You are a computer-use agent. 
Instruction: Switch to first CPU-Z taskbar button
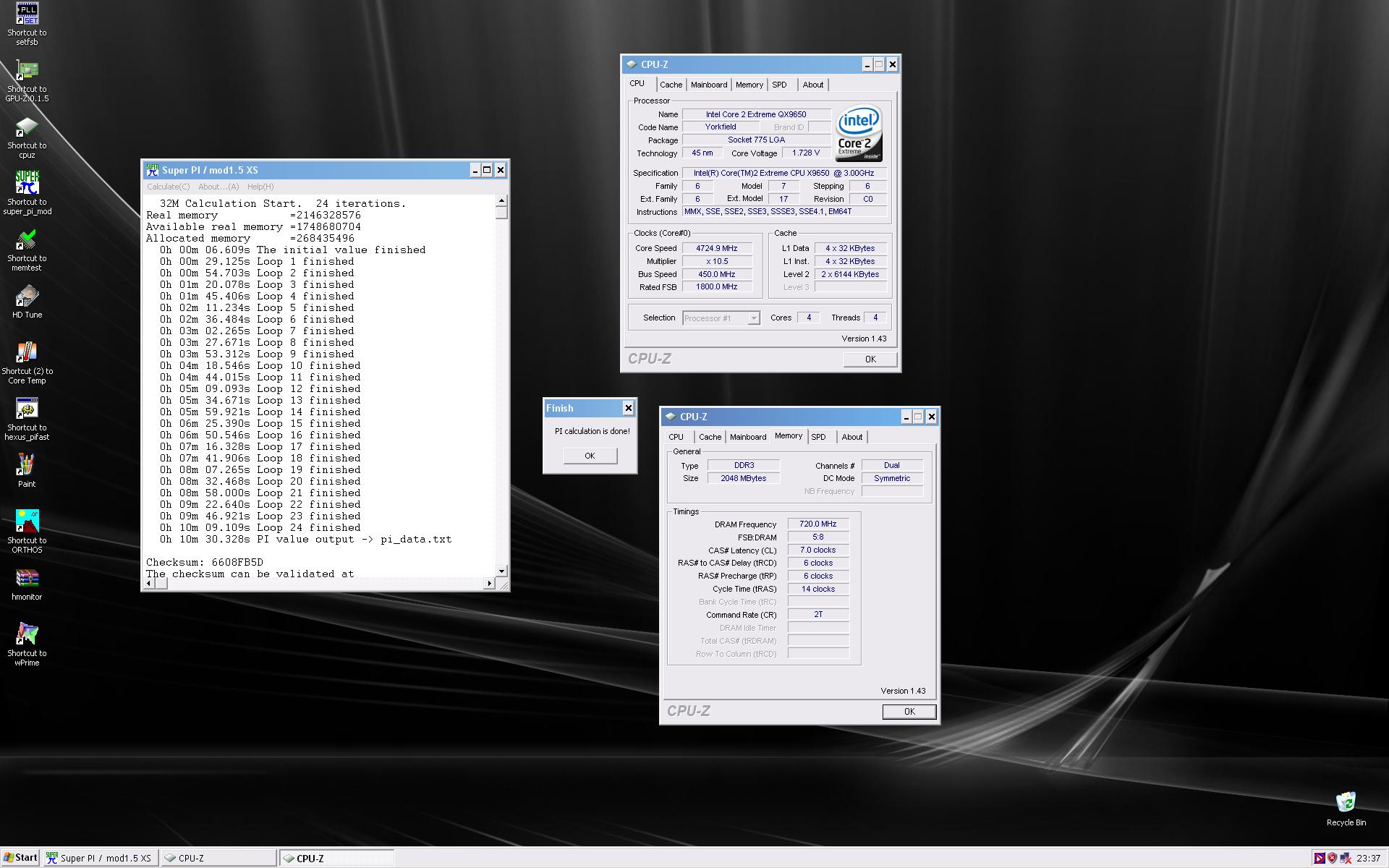pyautogui.click(x=218, y=858)
